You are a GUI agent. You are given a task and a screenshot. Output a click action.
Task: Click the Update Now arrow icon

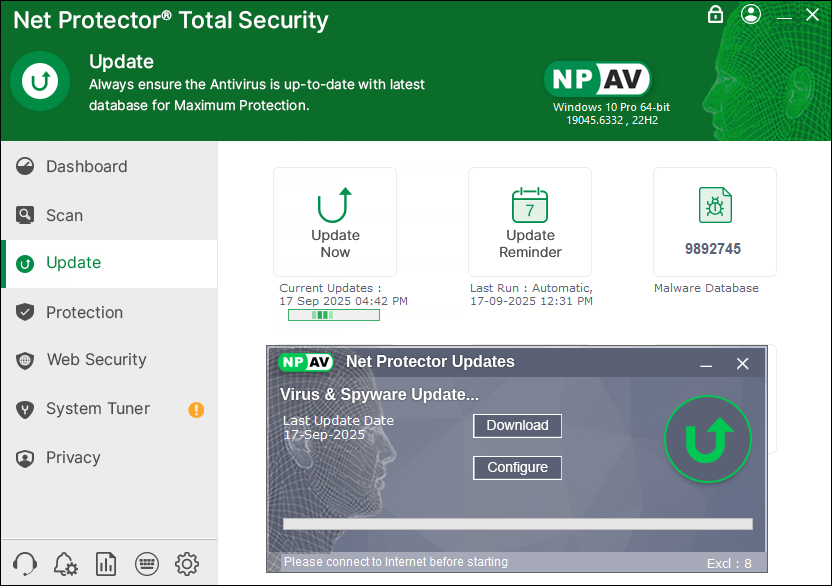tap(335, 205)
